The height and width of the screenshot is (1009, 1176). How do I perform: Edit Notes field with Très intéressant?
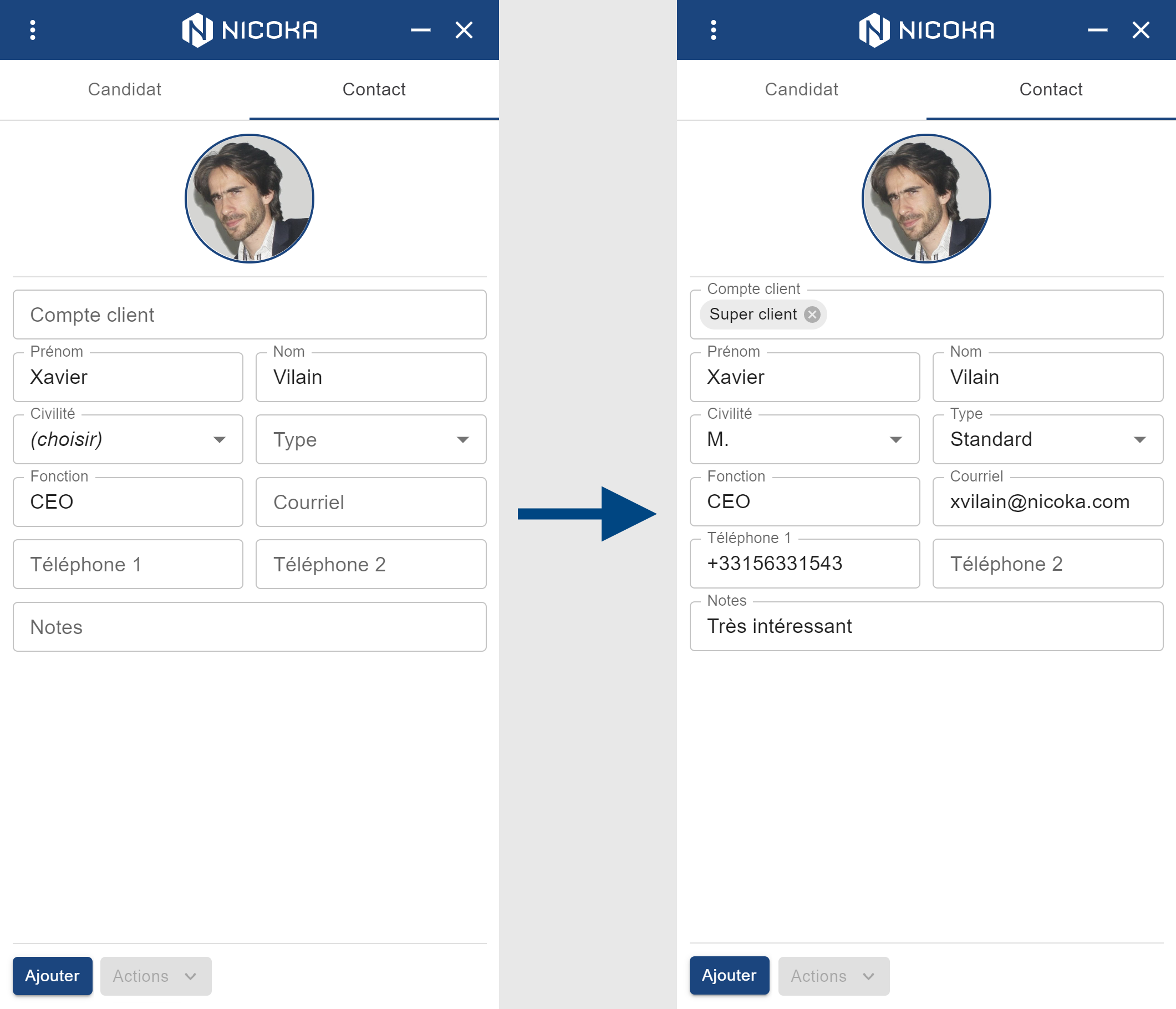926,626
